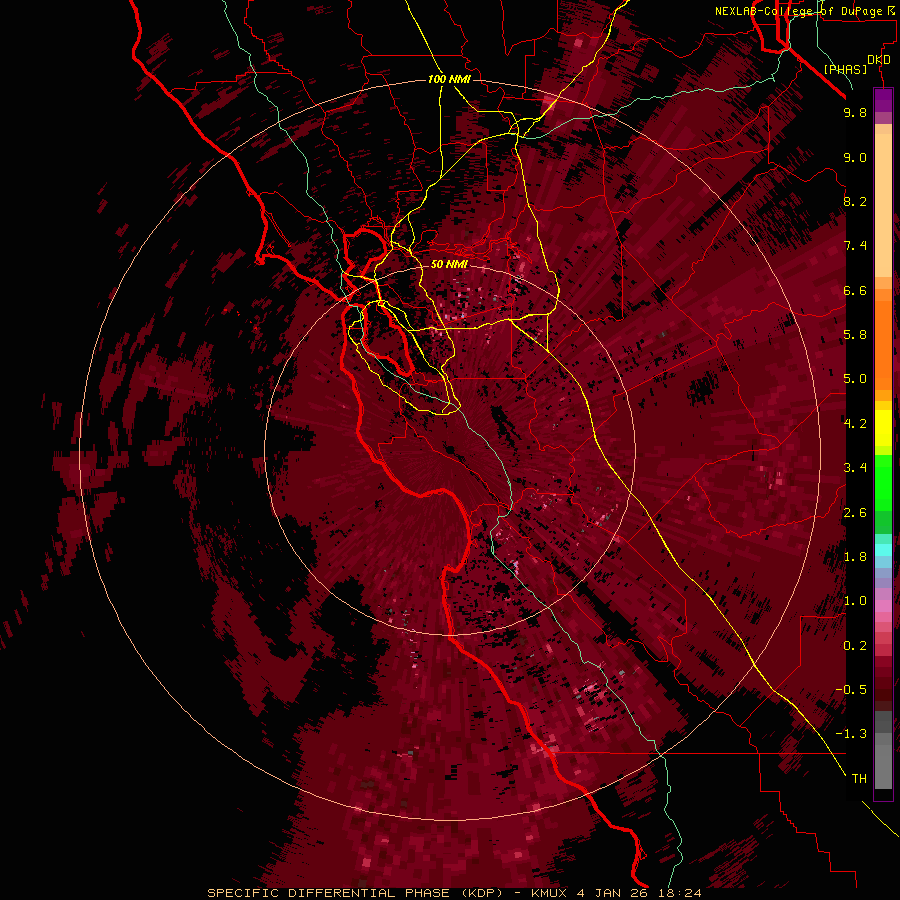The image size is (900, 900).
Task: Click the 9.0 value on the color scale
Action: 855,157
